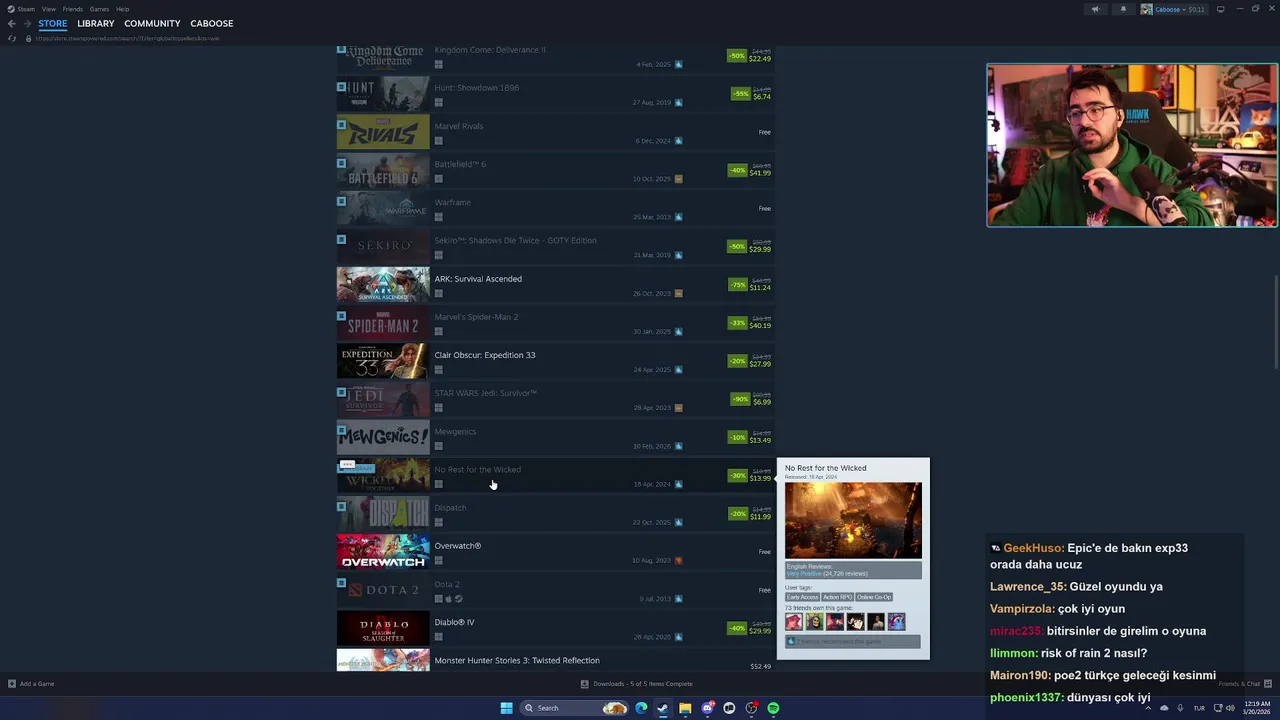Switch to Big Picture mode

[1220, 9]
